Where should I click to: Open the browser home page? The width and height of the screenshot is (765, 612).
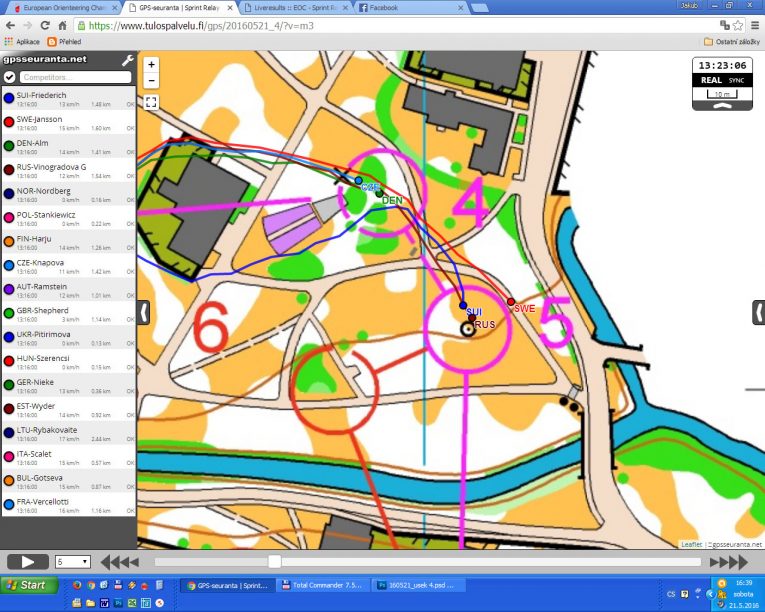point(62,25)
